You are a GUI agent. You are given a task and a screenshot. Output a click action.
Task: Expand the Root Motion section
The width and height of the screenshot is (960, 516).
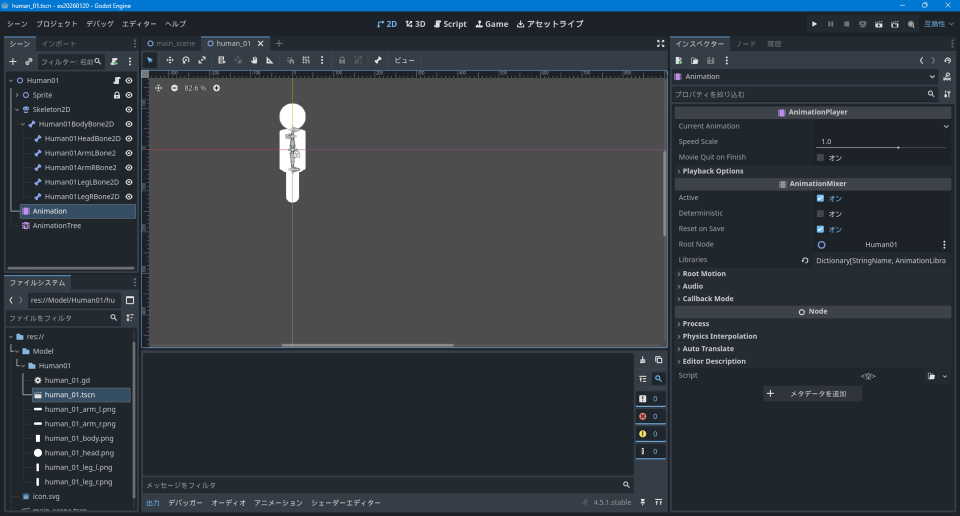point(703,273)
